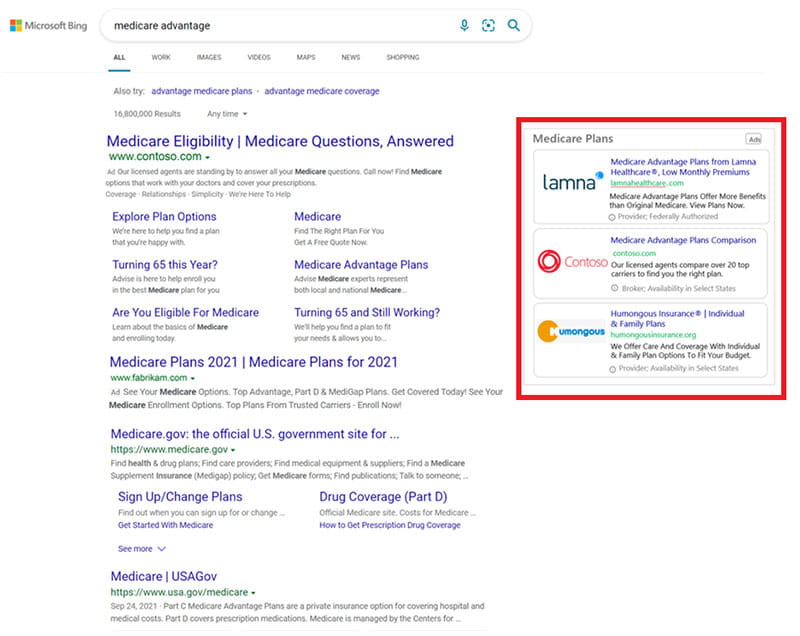Click inside the search input field
Screen dimensions: 800x636
(x=250, y=25)
